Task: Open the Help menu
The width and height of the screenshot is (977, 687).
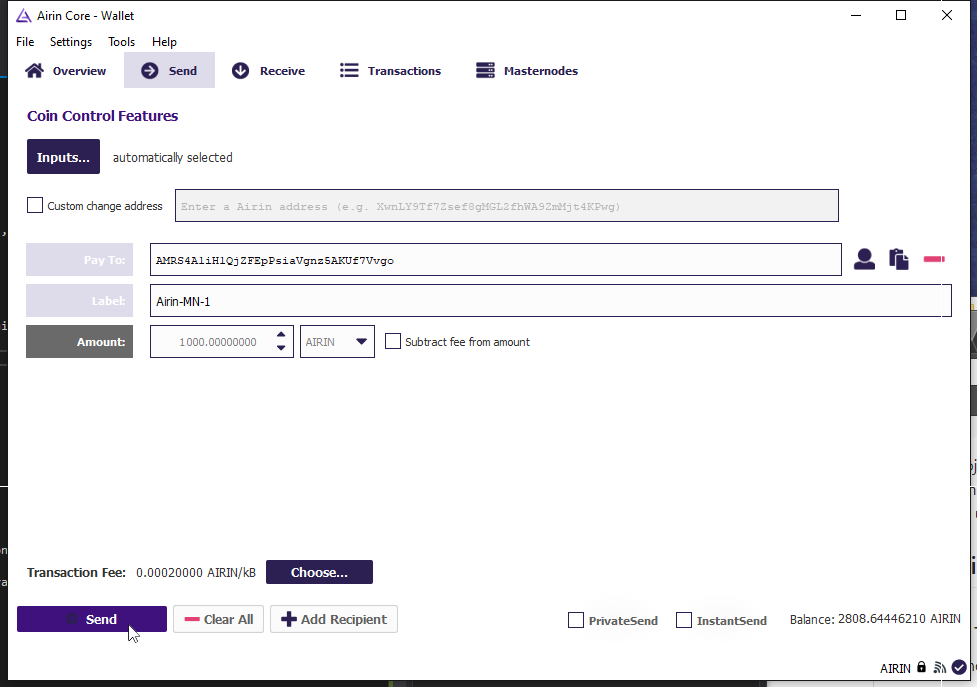Action: click(x=164, y=42)
